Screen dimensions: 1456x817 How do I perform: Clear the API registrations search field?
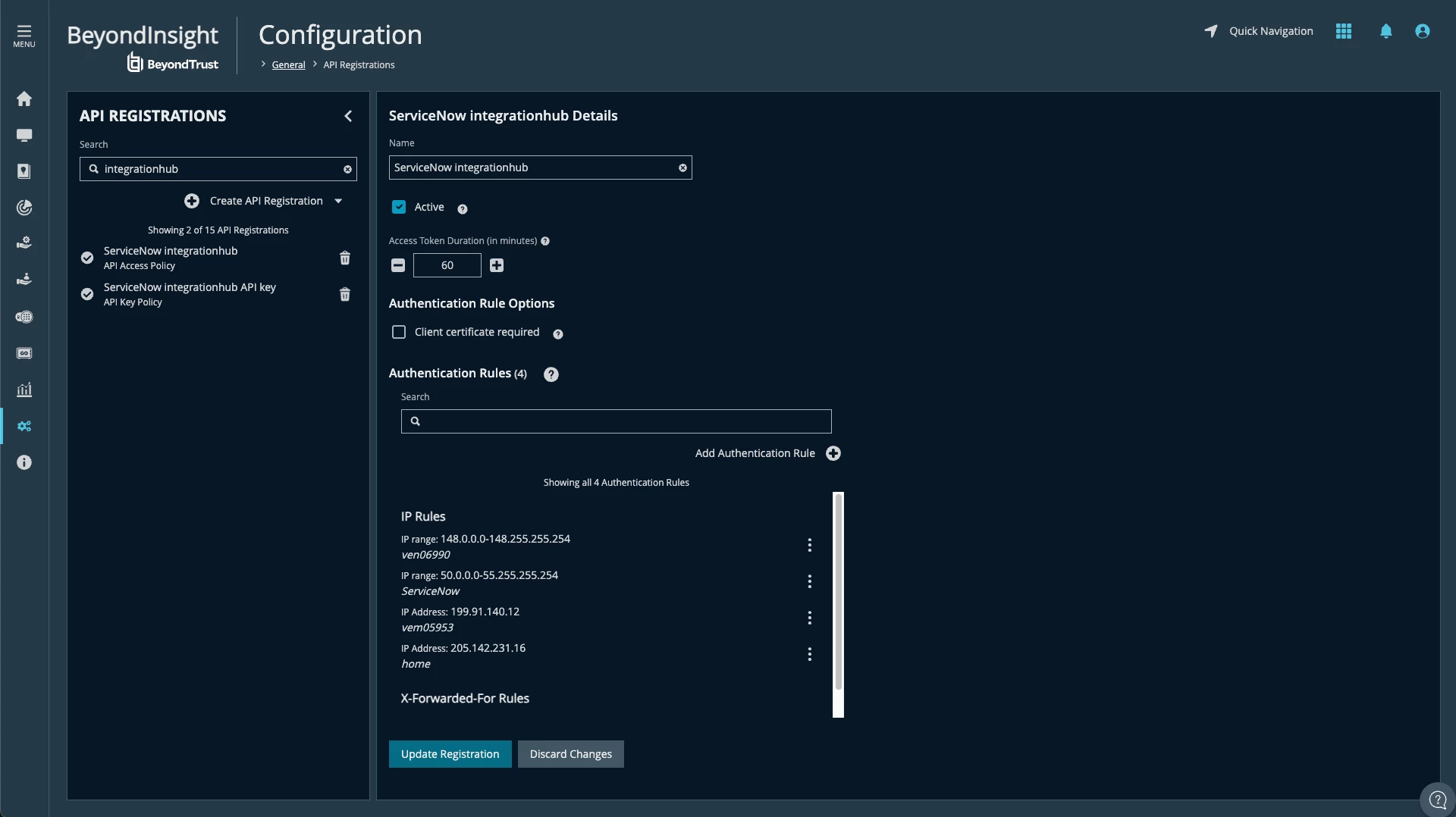point(347,169)
